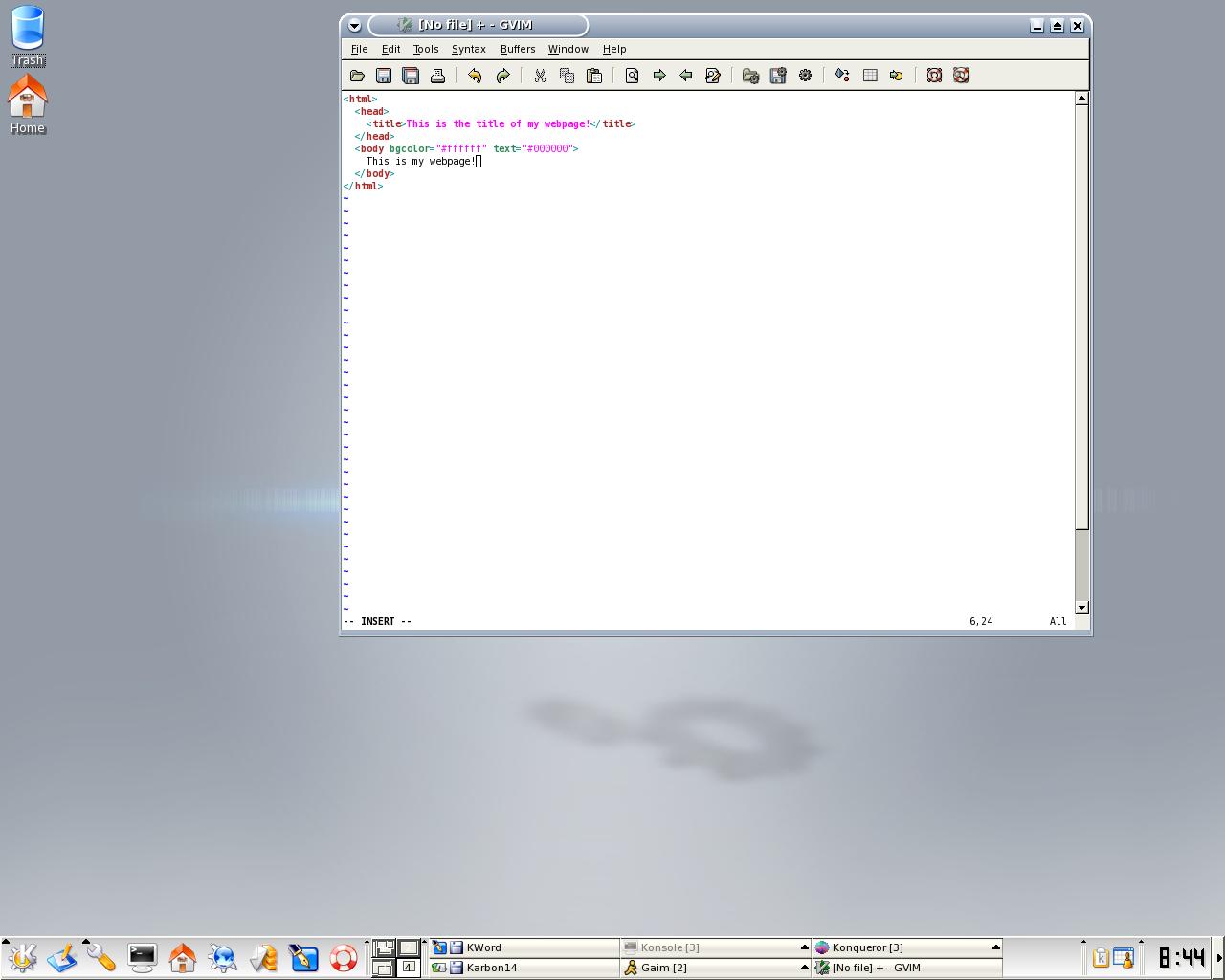Undo the last change with the toolbar arrow
1225x980 pixels.
pyautogui.click(x=475, y=76)
